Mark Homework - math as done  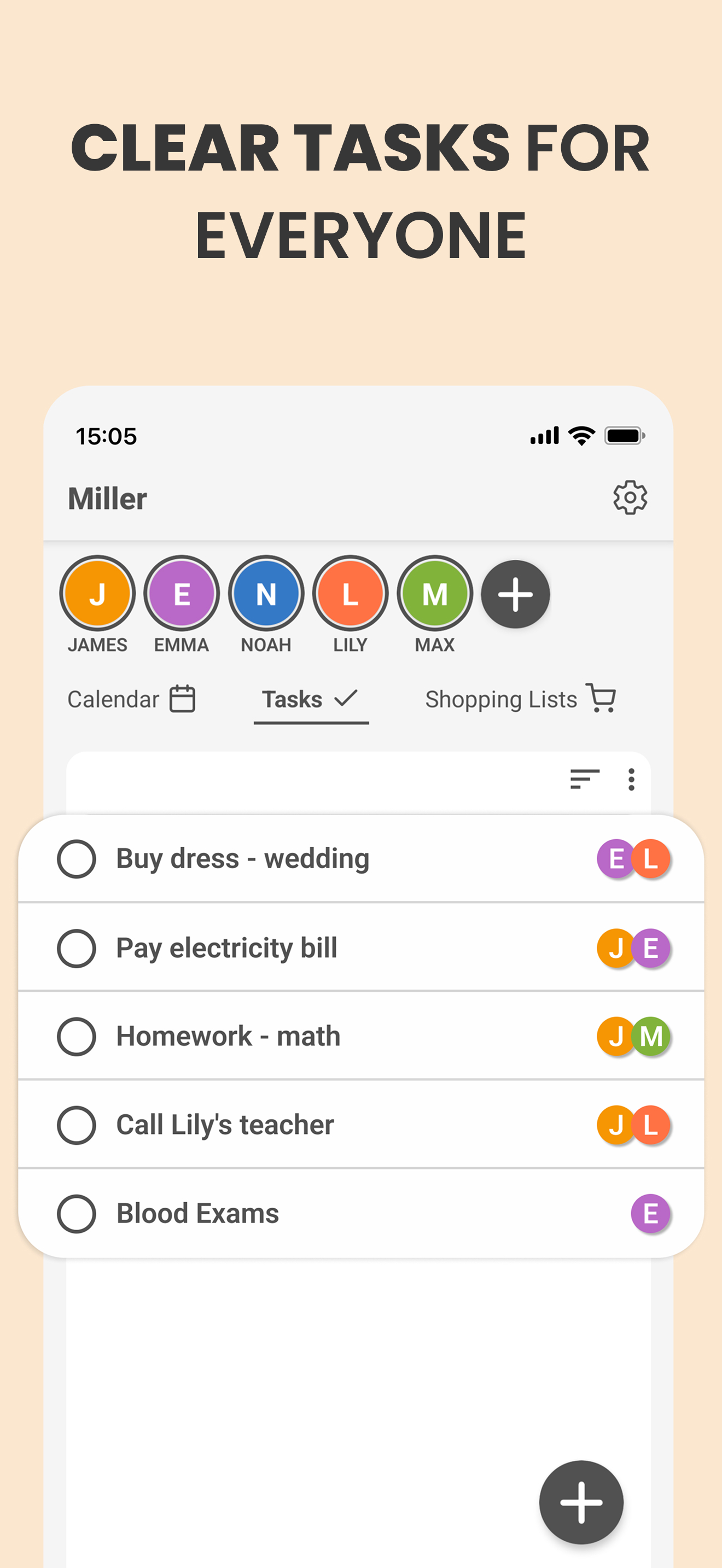(76, 1036)
